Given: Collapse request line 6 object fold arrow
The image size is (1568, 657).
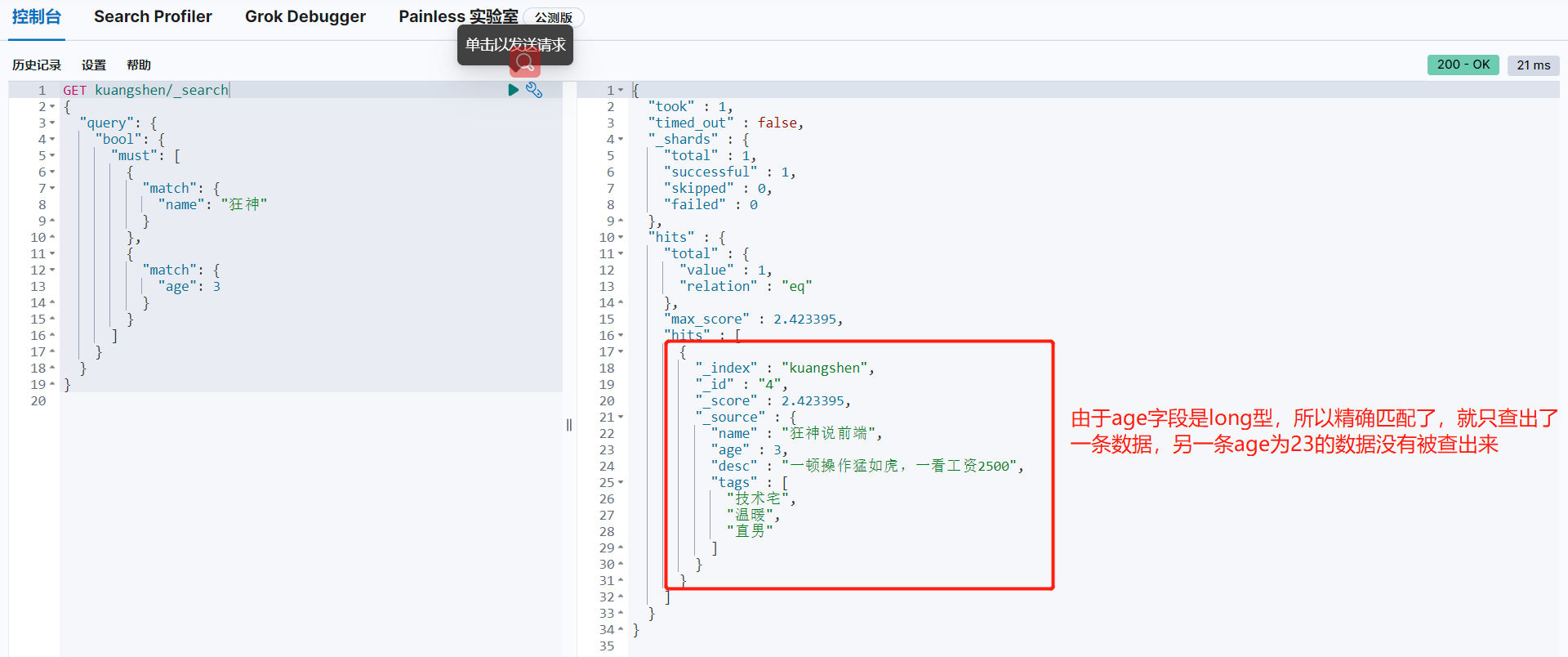Looking at the screenshot, I should point(52,172).
